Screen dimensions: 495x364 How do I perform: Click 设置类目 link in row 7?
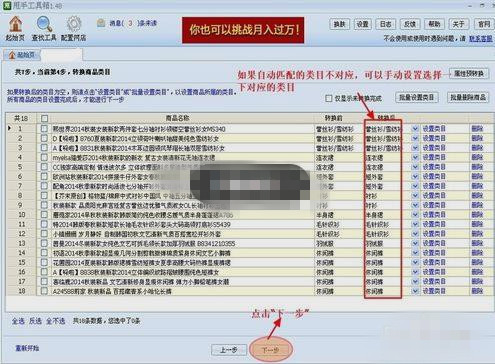click(x=434, y=186)
